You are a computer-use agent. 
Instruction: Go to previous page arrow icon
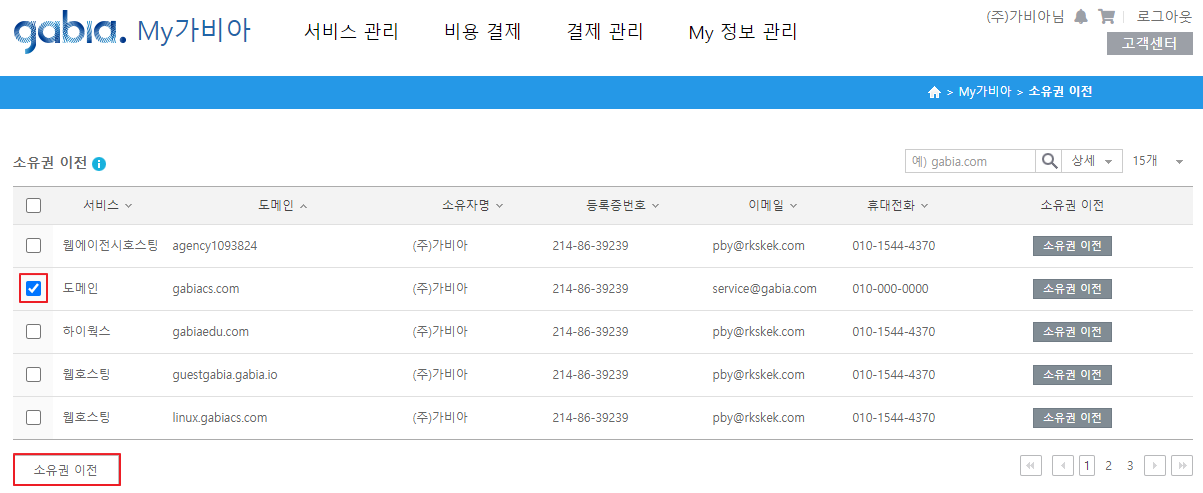point(1063,465)
